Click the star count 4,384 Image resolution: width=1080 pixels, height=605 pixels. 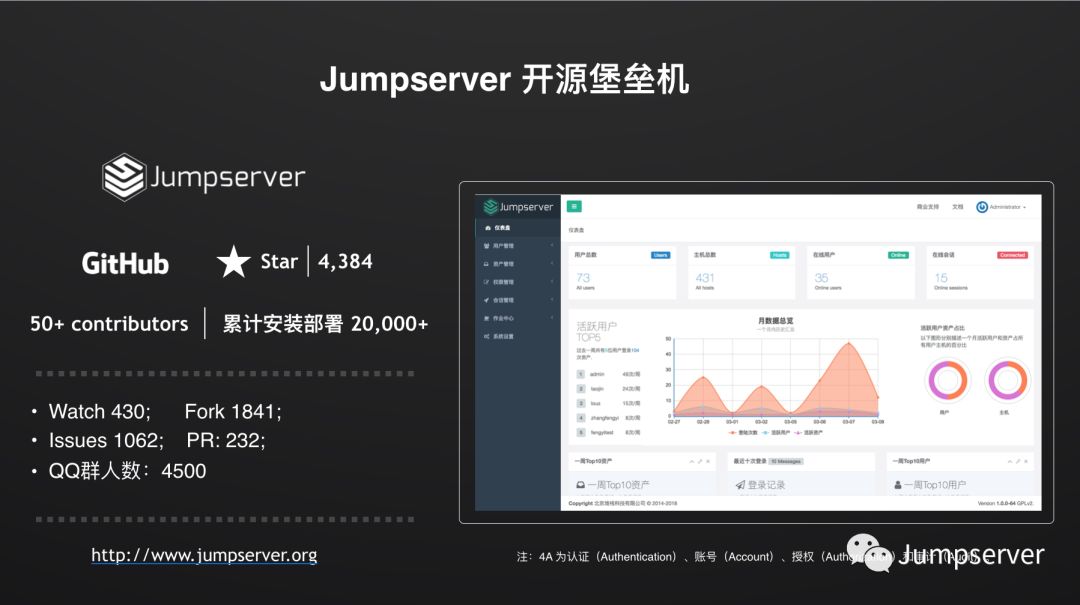tap(345, 262)
